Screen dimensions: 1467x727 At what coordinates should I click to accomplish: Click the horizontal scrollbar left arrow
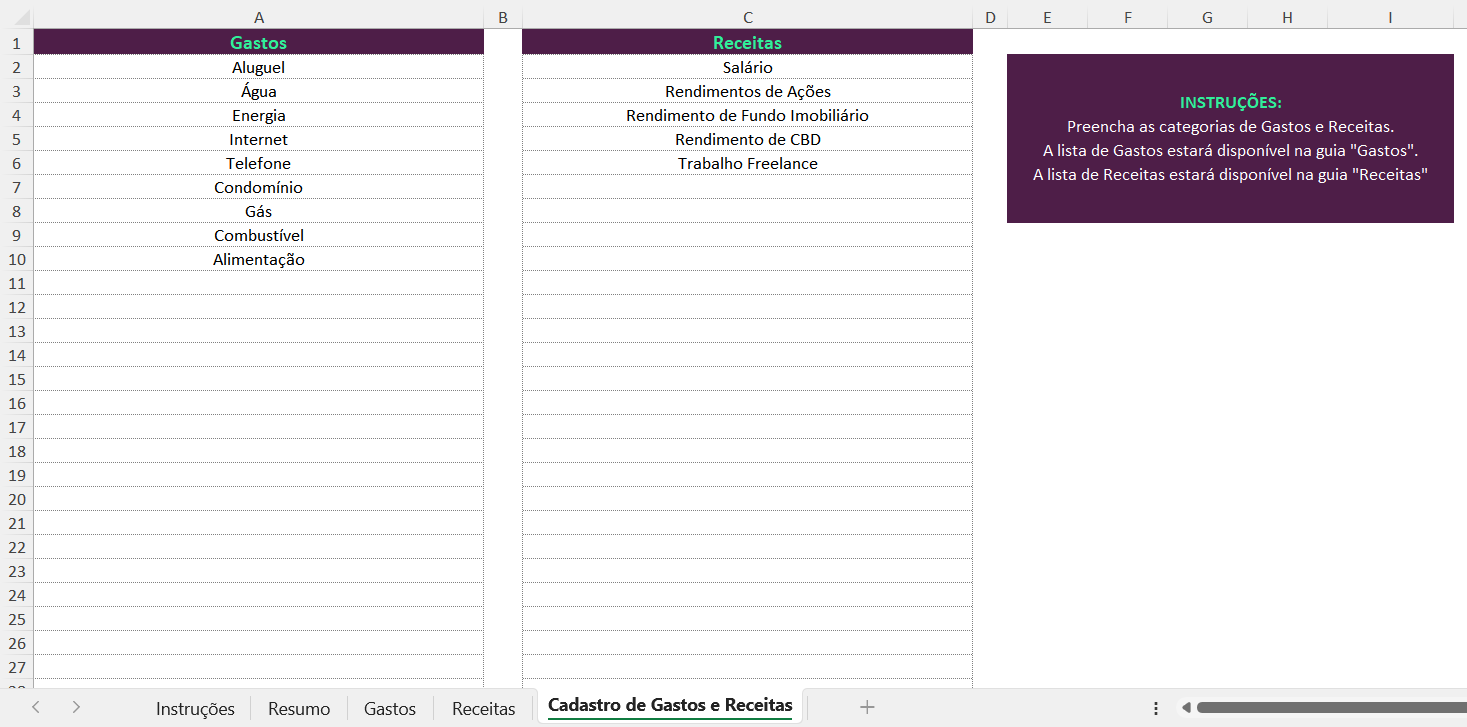1186,708
